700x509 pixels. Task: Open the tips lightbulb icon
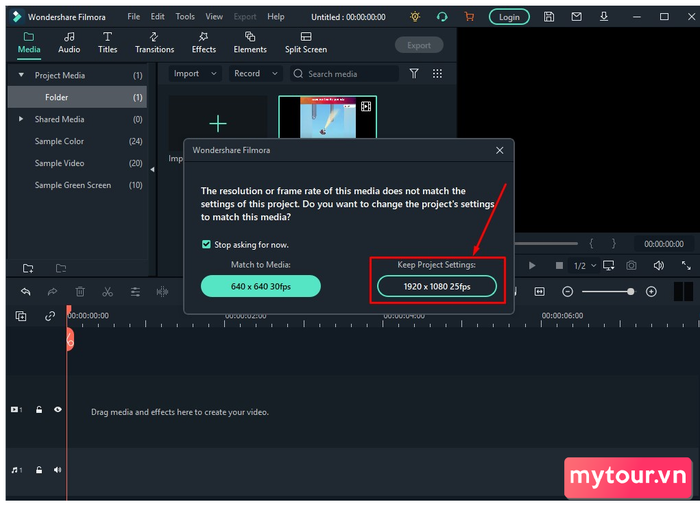415,17
